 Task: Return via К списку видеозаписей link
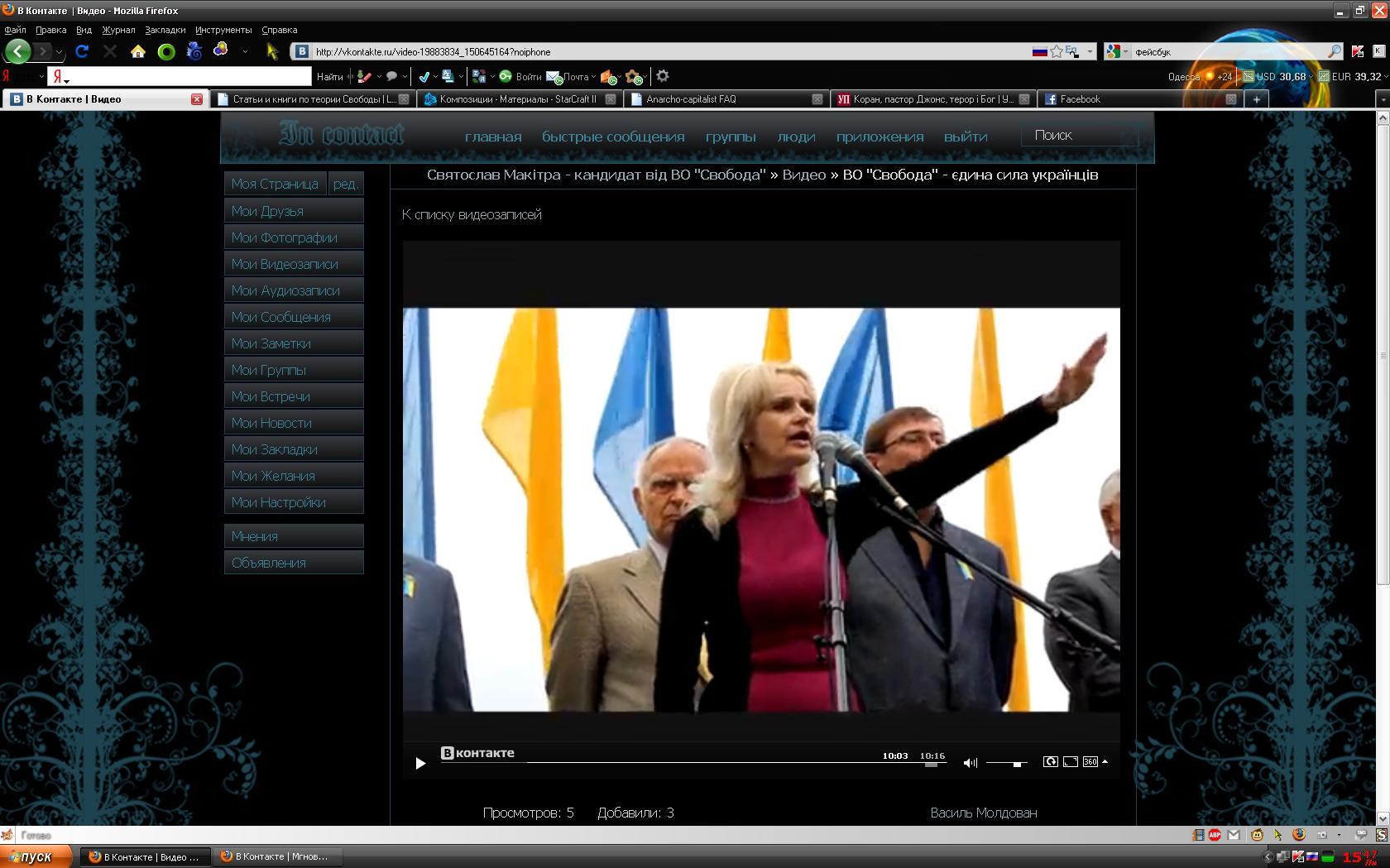coord(472,214)
